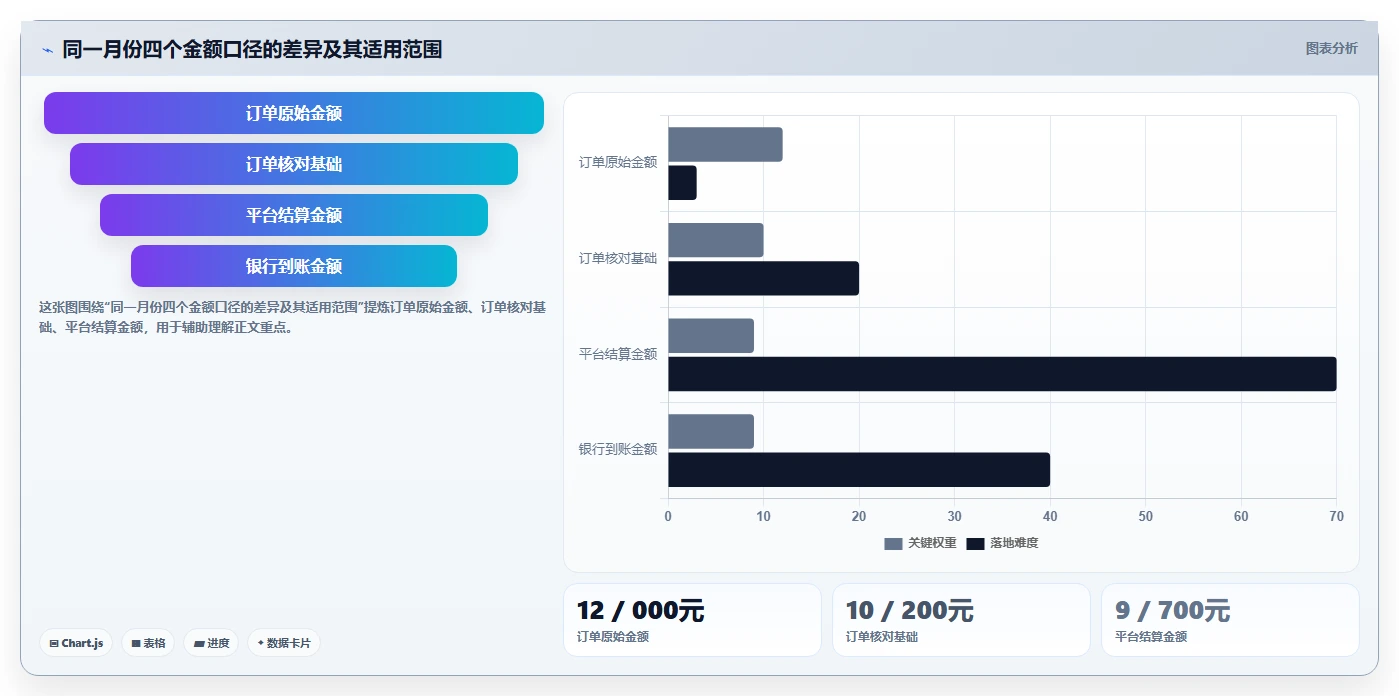The width and height of the screenshot is (1399, 696).
Task: Select the 平台结算金额 funnel stage
Action: point(294,215)
